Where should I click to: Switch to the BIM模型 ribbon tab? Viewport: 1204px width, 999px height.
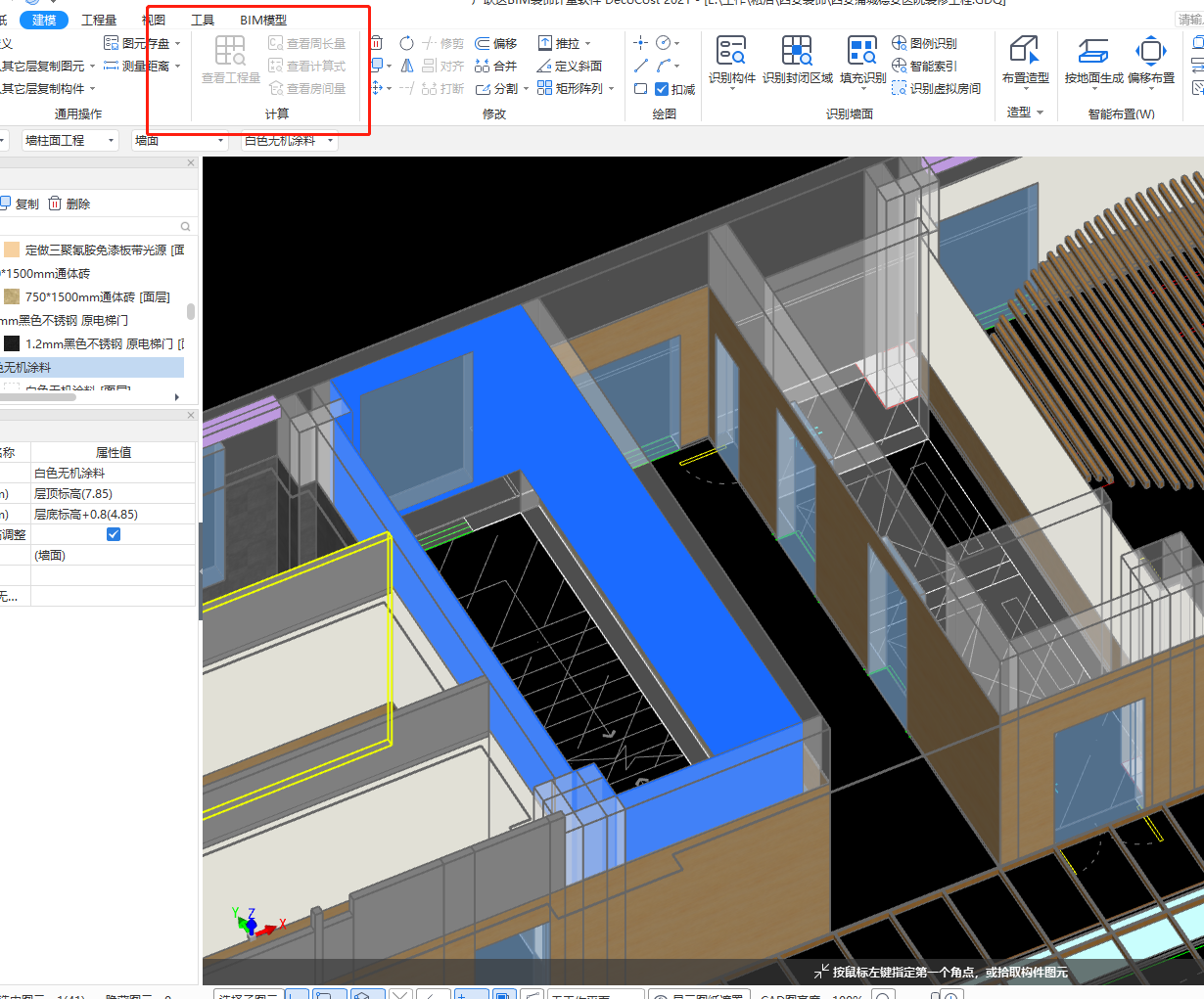(263, 20)
